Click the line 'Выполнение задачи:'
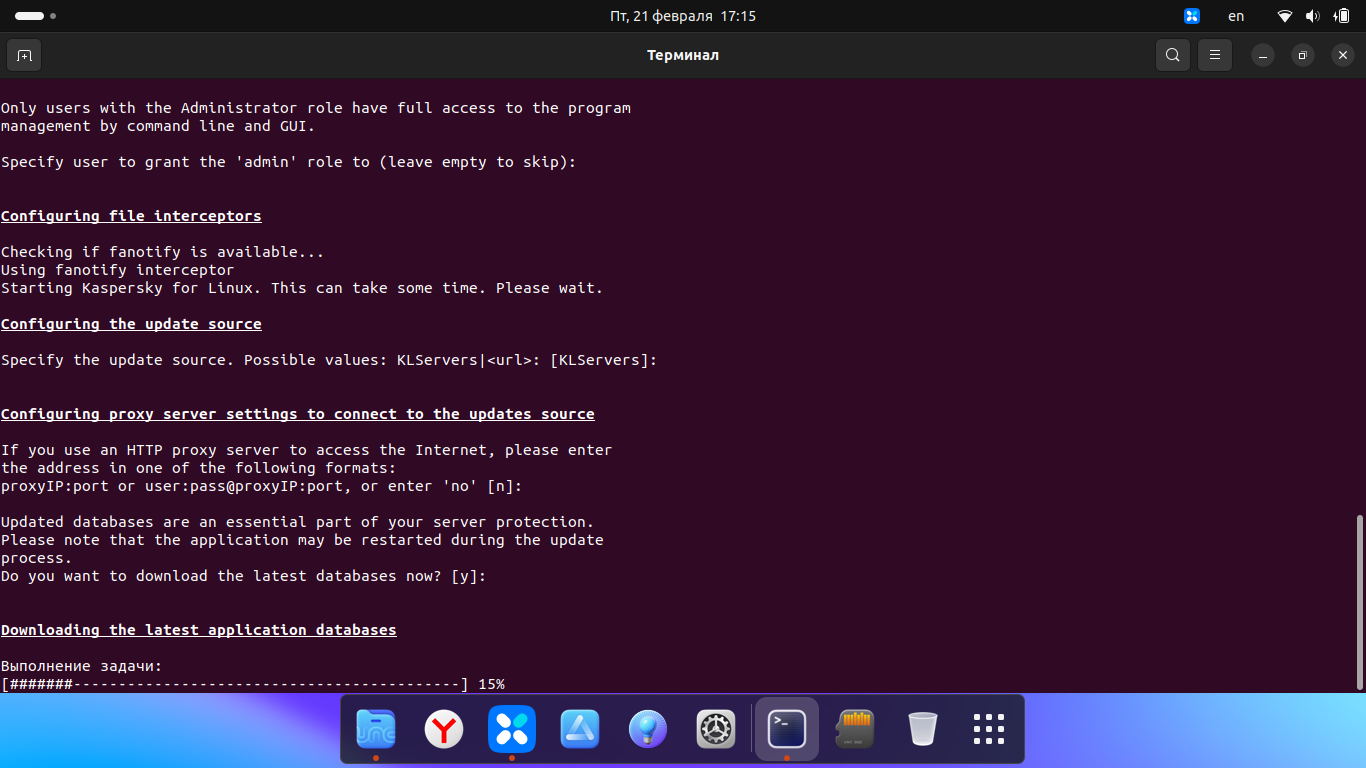1366x768 pixels. point(81,666)
